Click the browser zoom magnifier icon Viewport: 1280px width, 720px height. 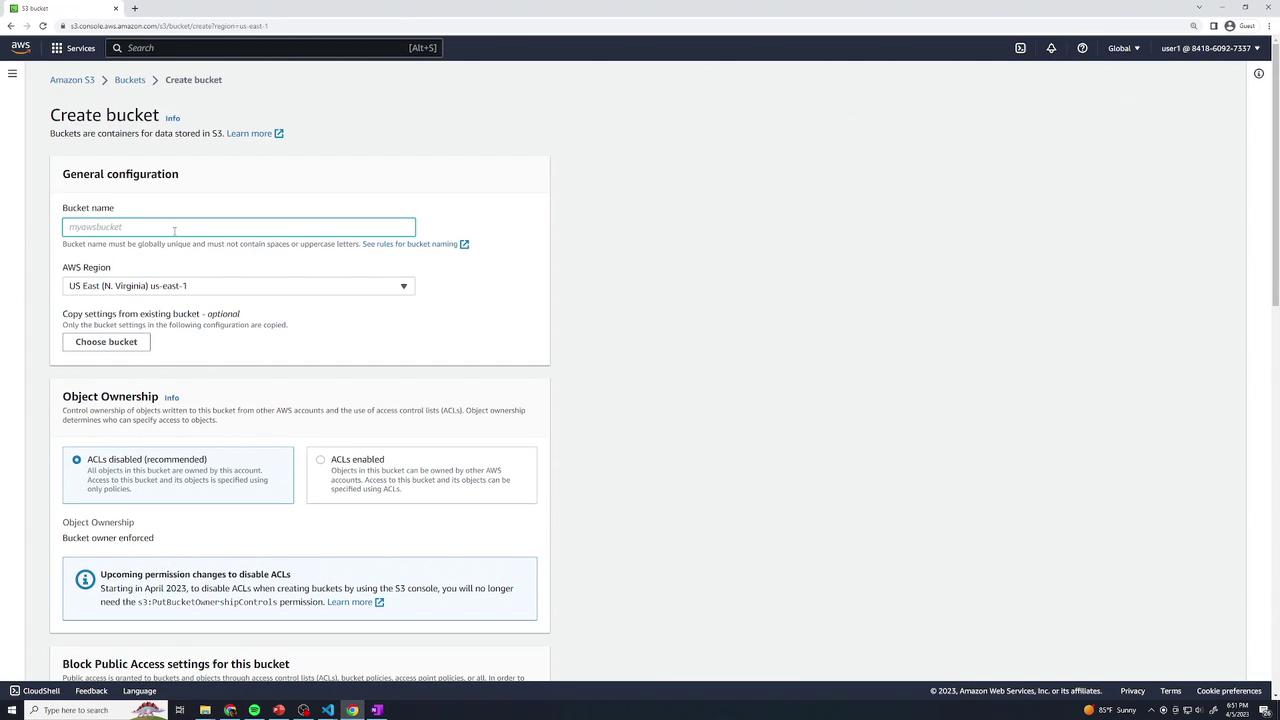[1193, 26]
